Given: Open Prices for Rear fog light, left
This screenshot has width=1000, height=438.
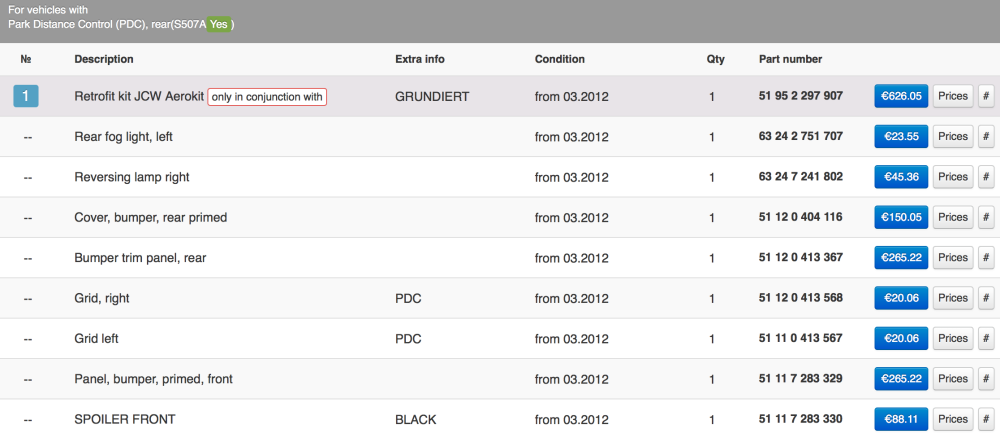Looking at the screenshot, I should coord(953,136).
